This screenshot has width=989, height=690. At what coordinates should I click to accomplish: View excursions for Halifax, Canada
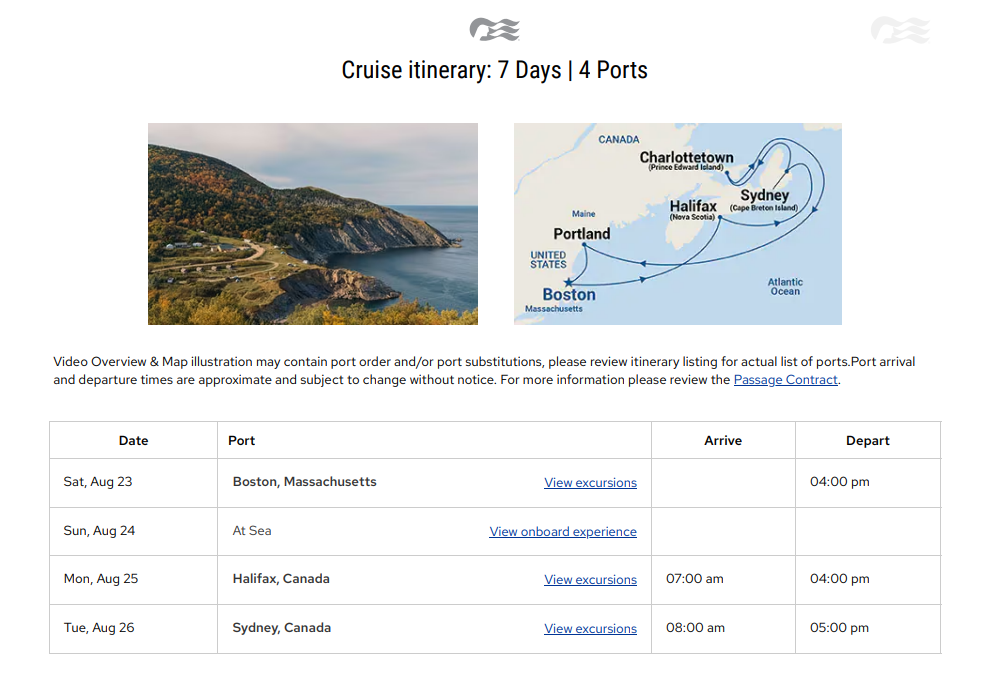click(x=590, y=580)
